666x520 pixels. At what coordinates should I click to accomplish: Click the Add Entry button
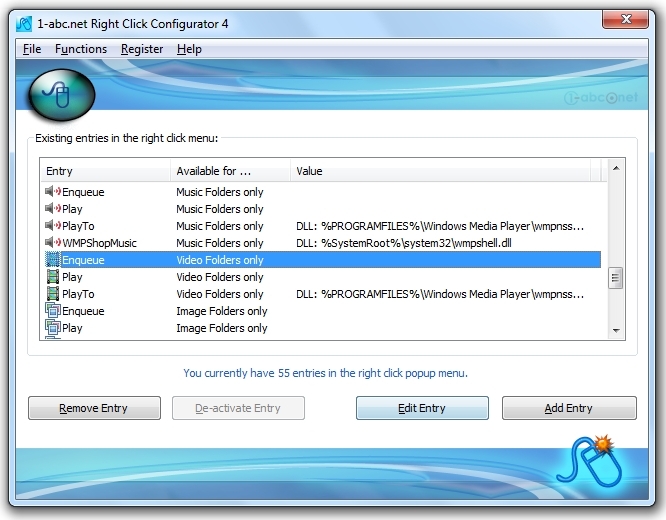pyautogui.click(x=569, y=408)
